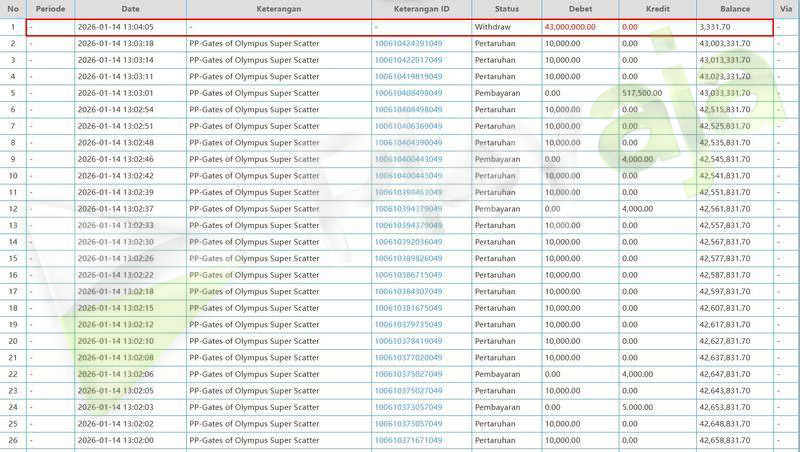Click the 100610398463049 ID link

point(408,192)
